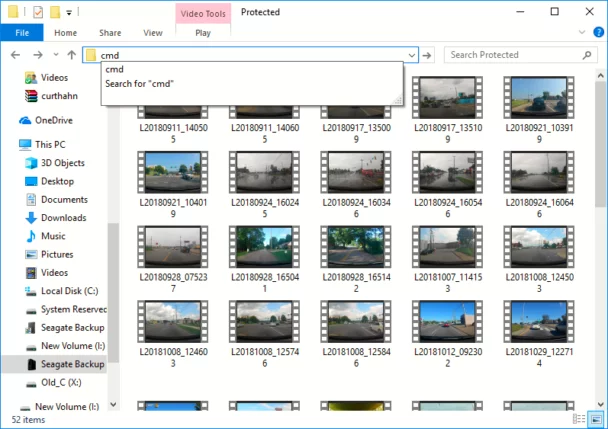Select the highlighted Seagate Backup drive
608x429 pixels.
[x=73, y=364]
